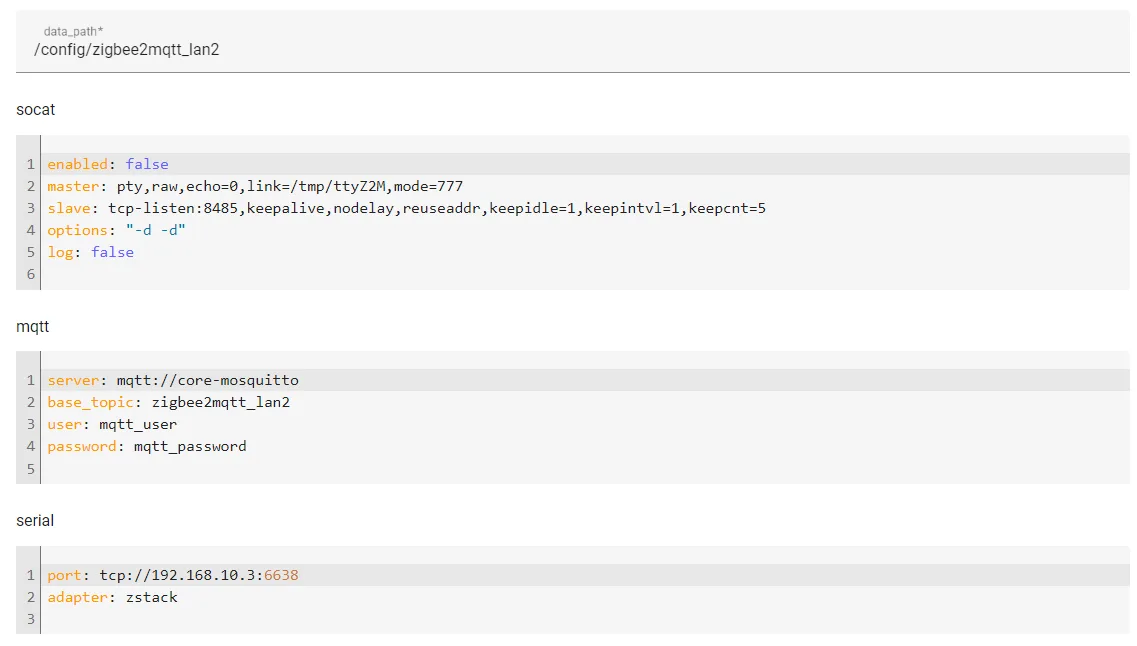
Task: Click the socat "log: false" line
Action: [91, 252]
